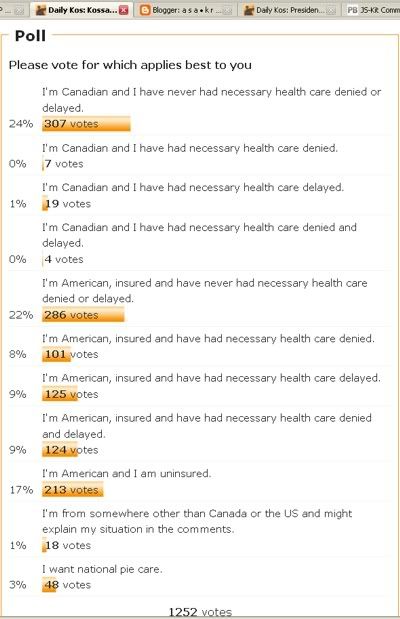Click the 286 votes result bar
400x619 pixels.
[83, 315]
